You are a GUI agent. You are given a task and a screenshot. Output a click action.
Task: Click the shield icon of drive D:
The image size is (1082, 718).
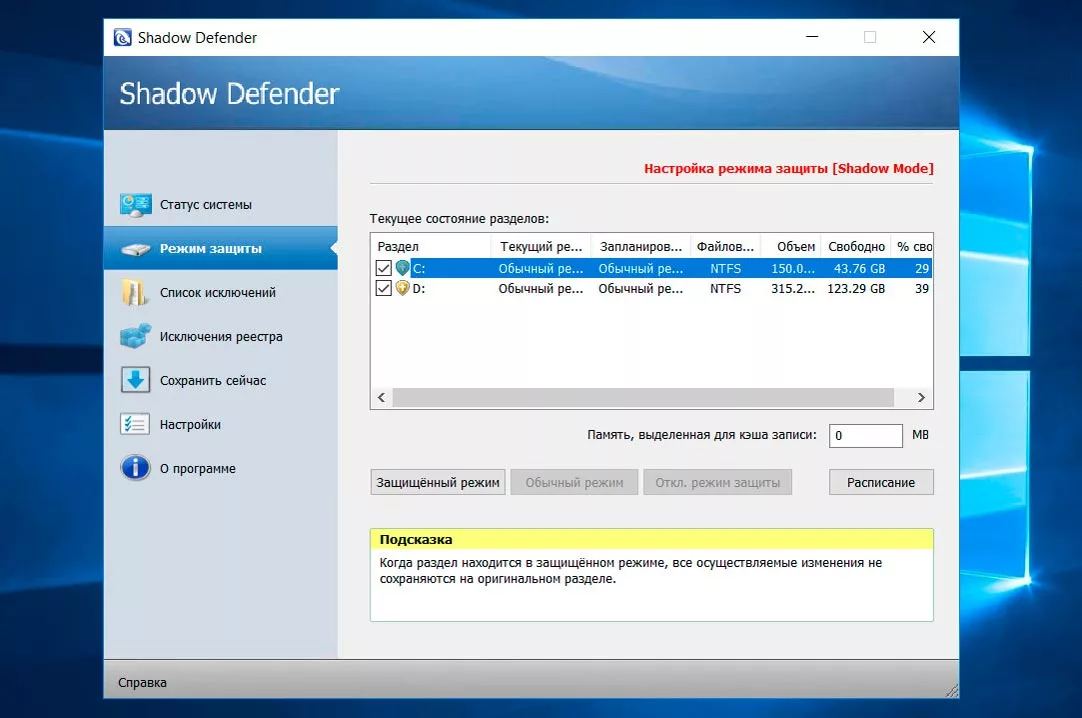(403, 288)
